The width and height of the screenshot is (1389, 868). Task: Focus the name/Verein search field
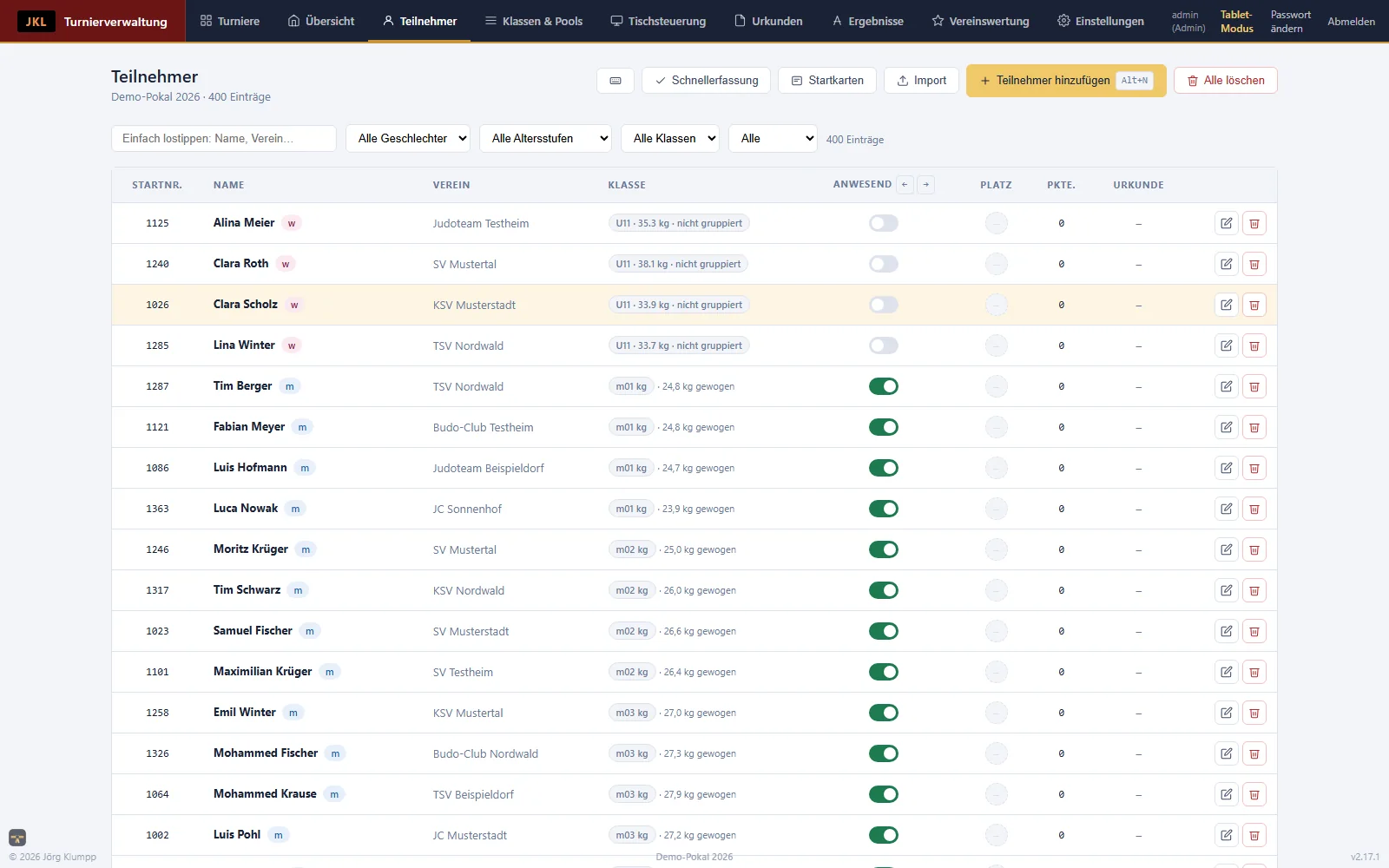click(224, 139)
